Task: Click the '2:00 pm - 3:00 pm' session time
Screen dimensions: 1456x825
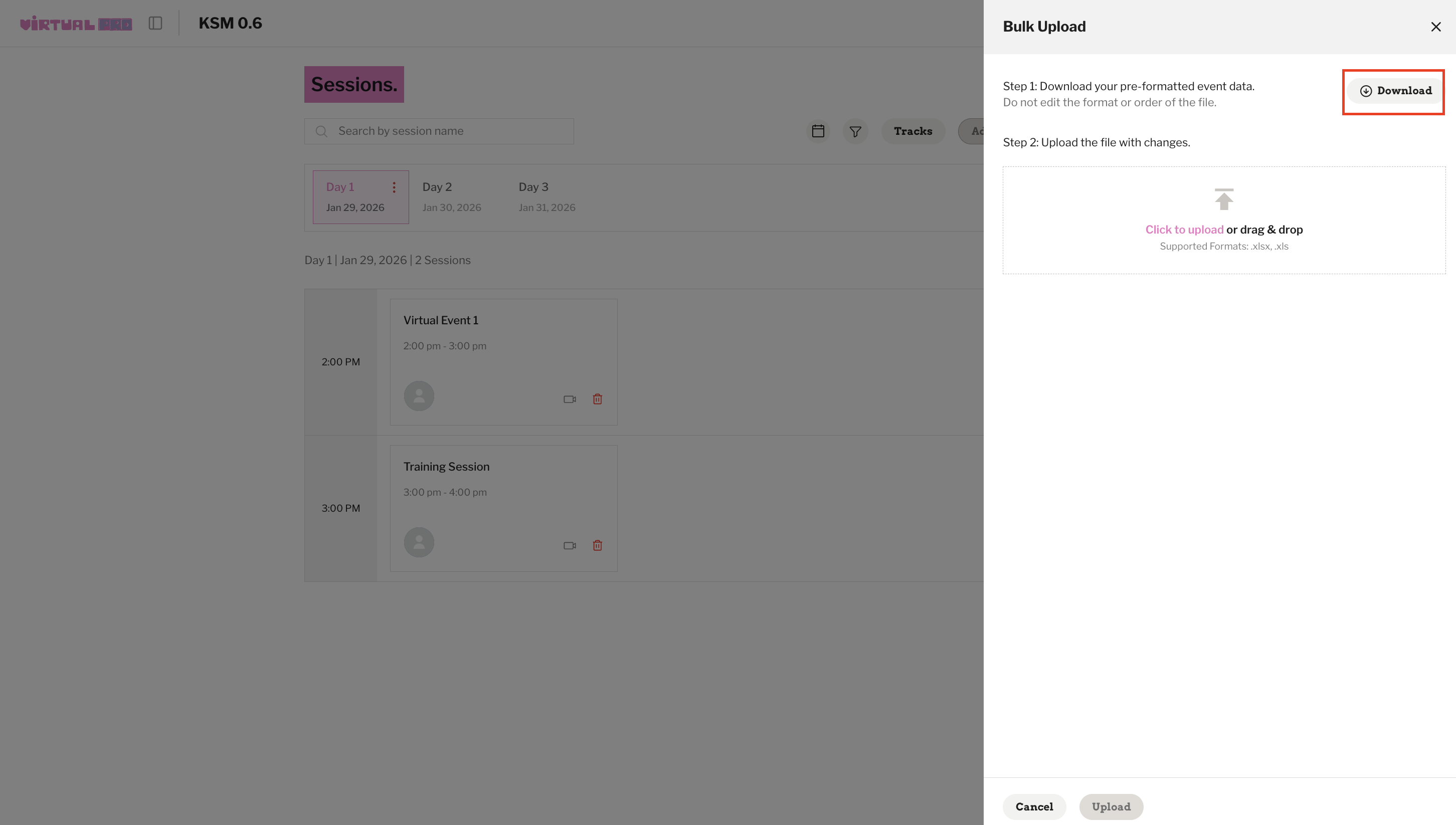Action: pos(444,346)
